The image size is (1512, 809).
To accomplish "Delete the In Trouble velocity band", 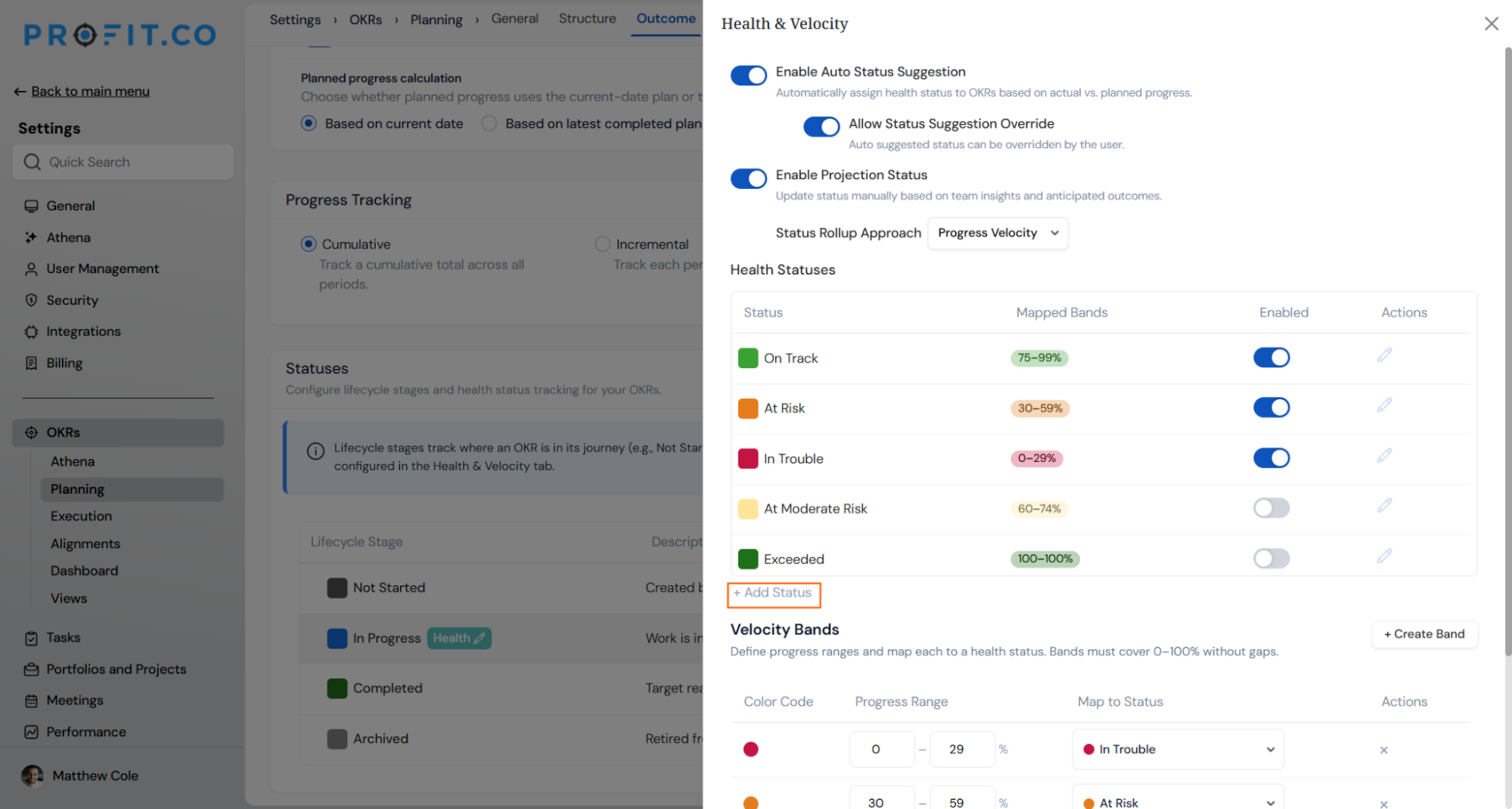I will click(1383, 750).
